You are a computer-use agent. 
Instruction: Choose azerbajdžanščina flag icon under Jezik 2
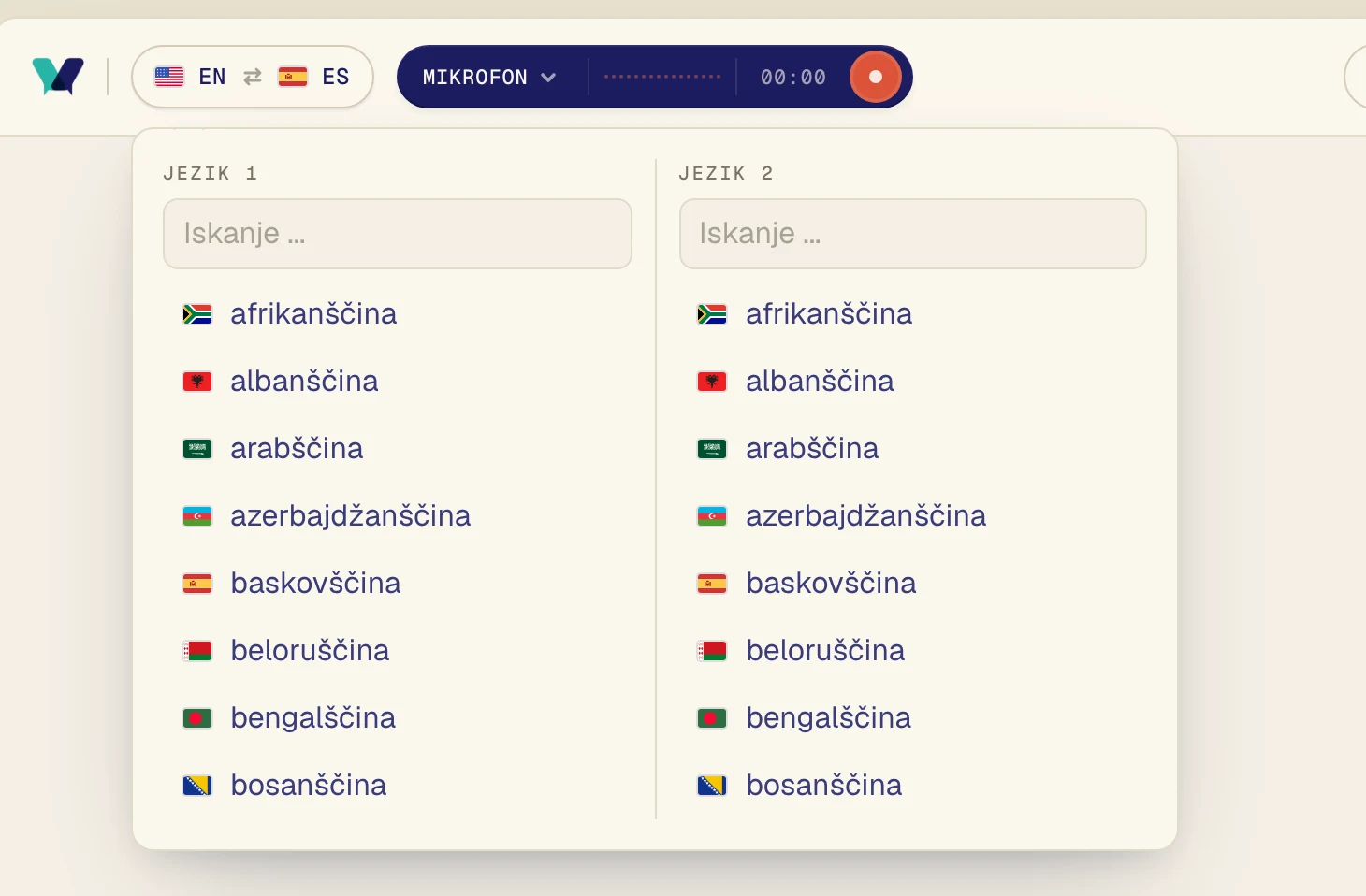(x=712, y=516)
